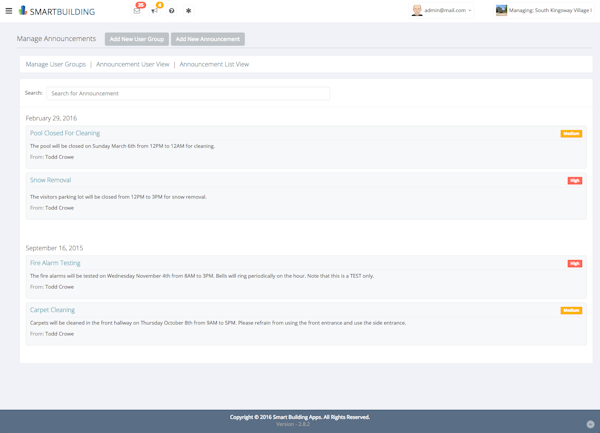Click the admin user avatar
The width and height of the screenshot is (600, 433).
click(x=417, y=10)
